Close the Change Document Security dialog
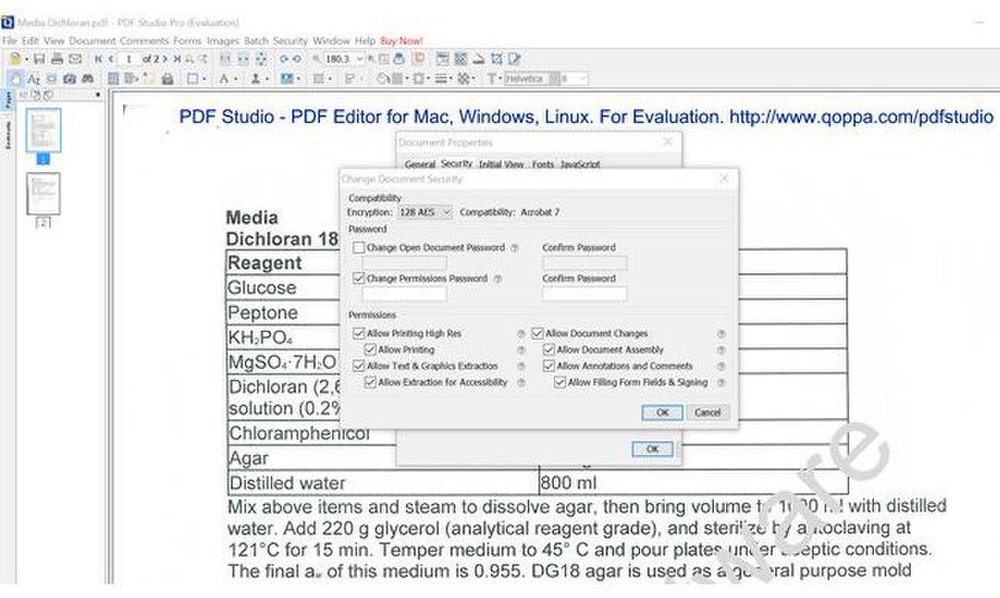Image resolution: width=1000 pixels, height=598 pixels. [x=724, y=179]
